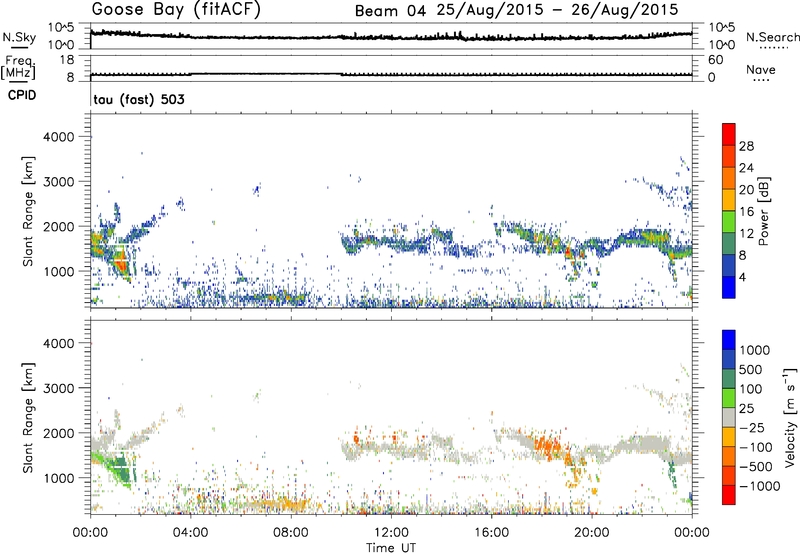Click the '12' label on Power colorbar

746,233
